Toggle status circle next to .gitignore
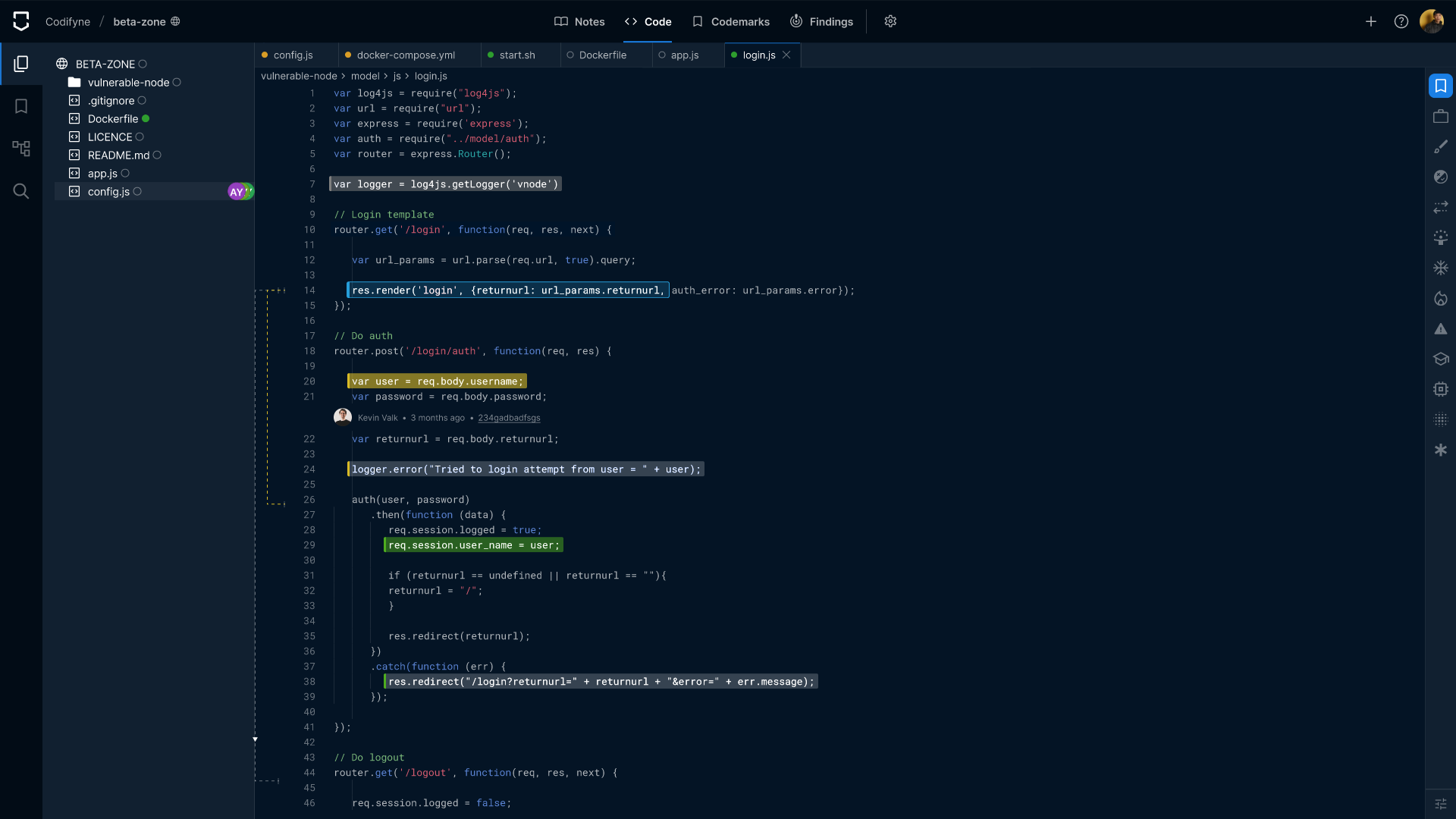Viewport: 1456px width, 819px height. (x=142, y=101)
